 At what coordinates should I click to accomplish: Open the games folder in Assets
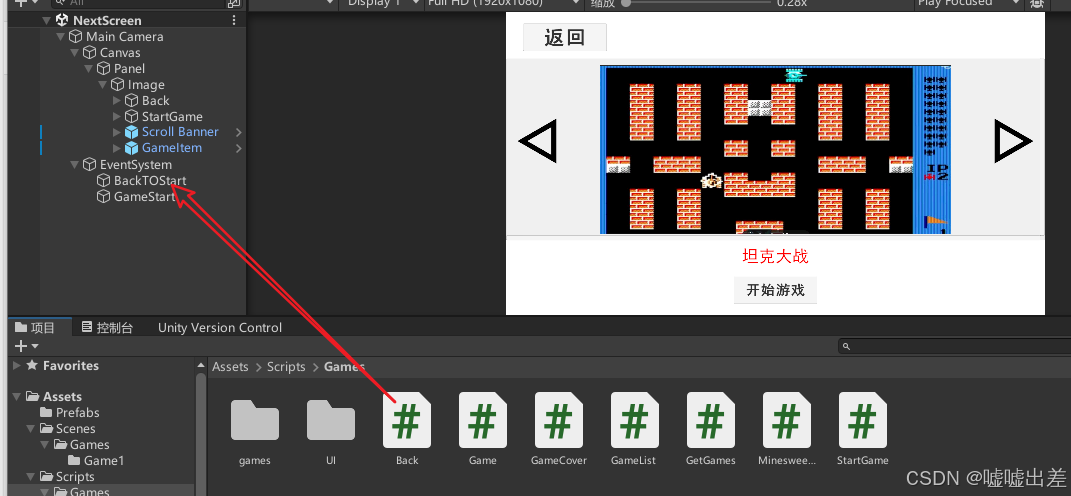(255, 428)
